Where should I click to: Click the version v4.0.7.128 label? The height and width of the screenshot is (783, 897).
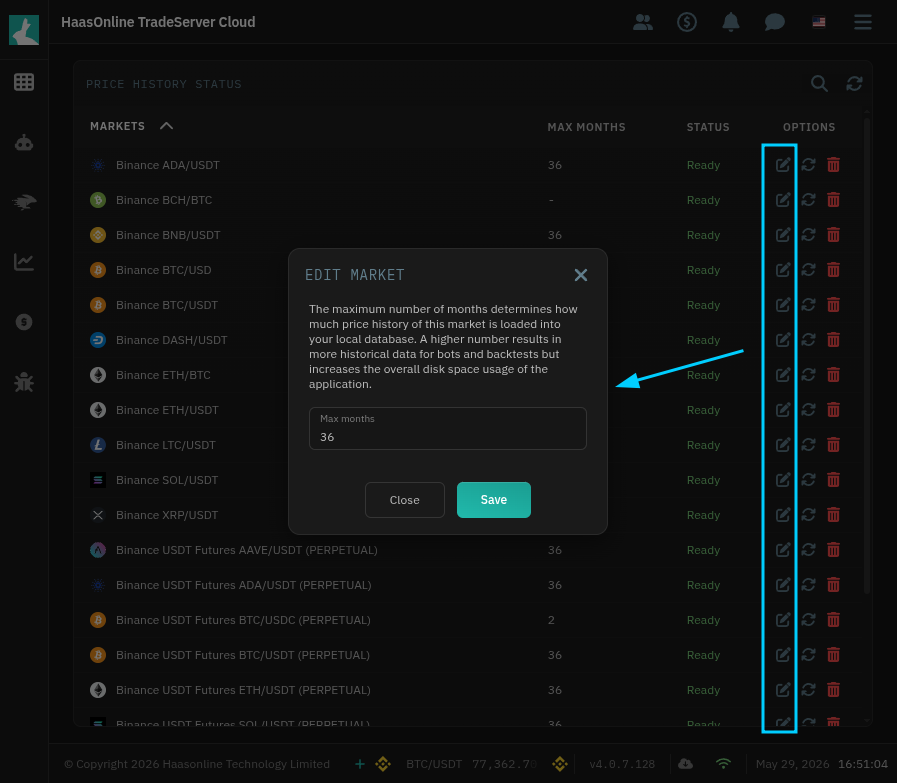click(622, 764)
